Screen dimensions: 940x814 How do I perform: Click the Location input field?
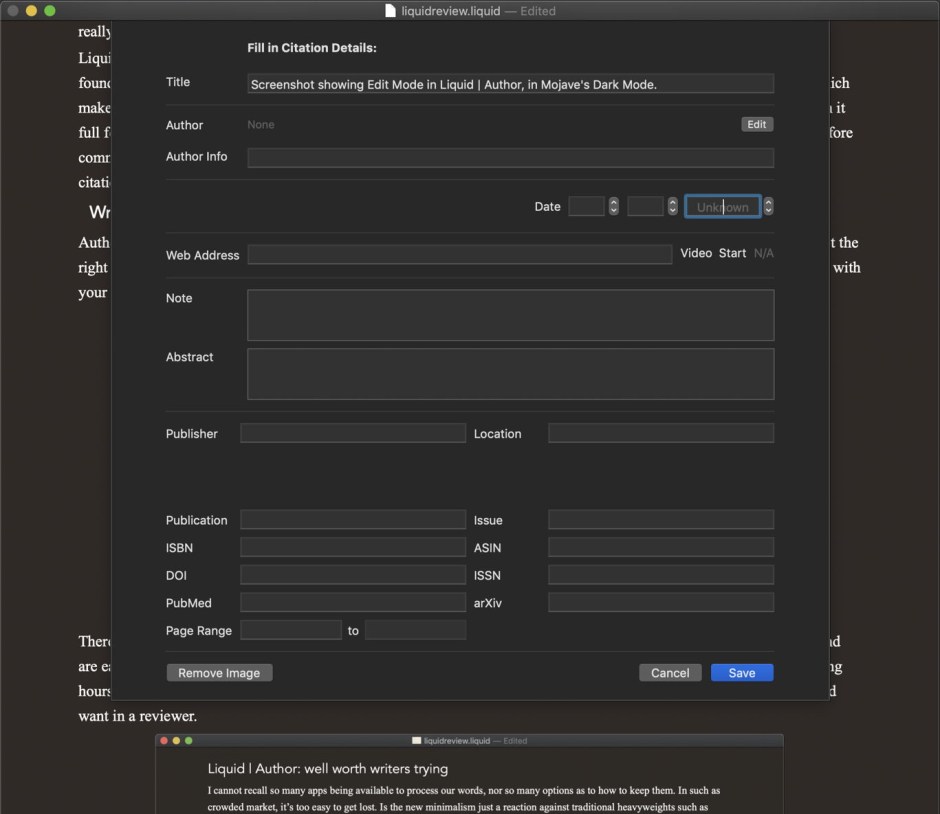[x=660, y=433]
